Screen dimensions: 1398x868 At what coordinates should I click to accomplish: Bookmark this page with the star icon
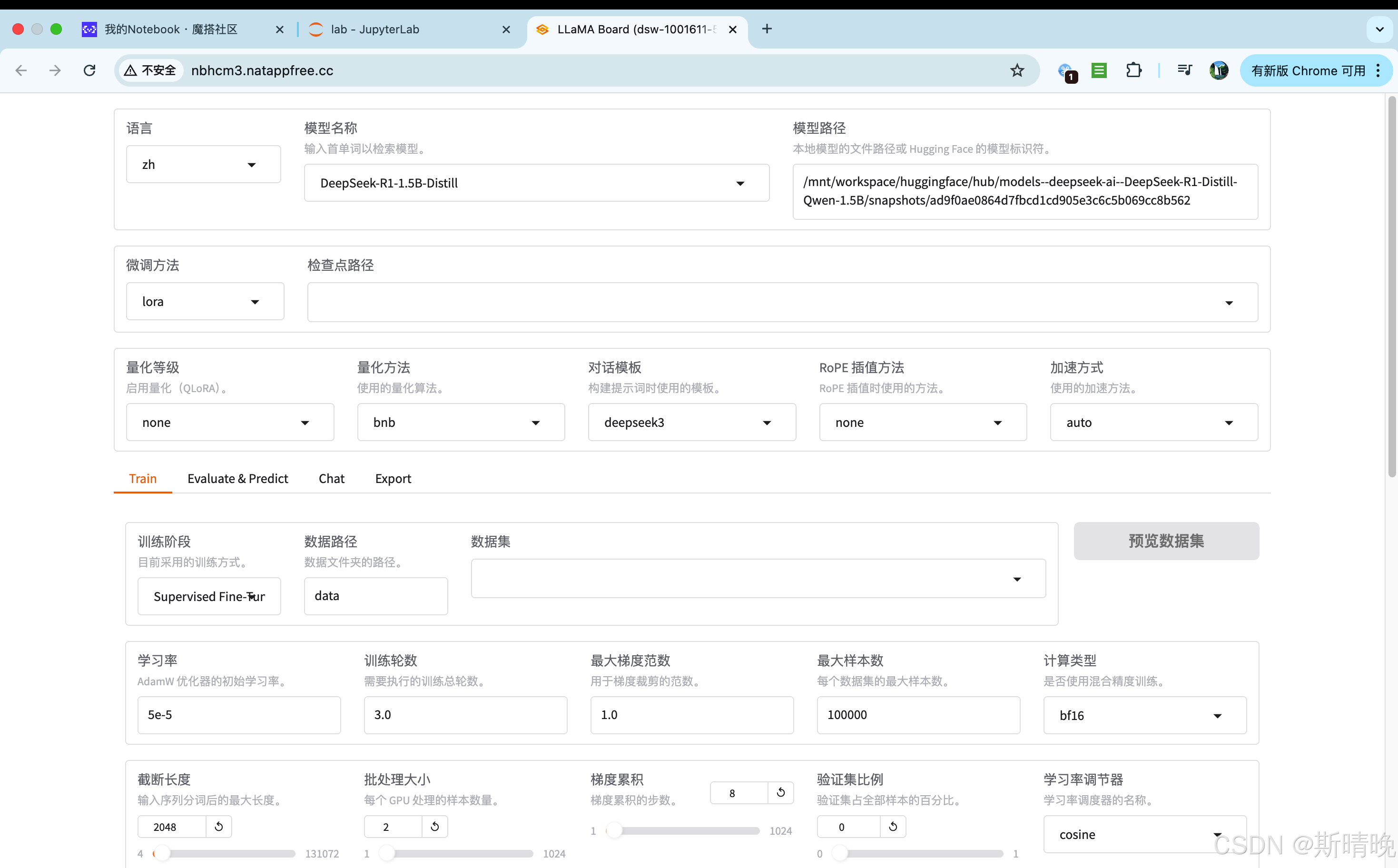click(x=1017, y=70)
